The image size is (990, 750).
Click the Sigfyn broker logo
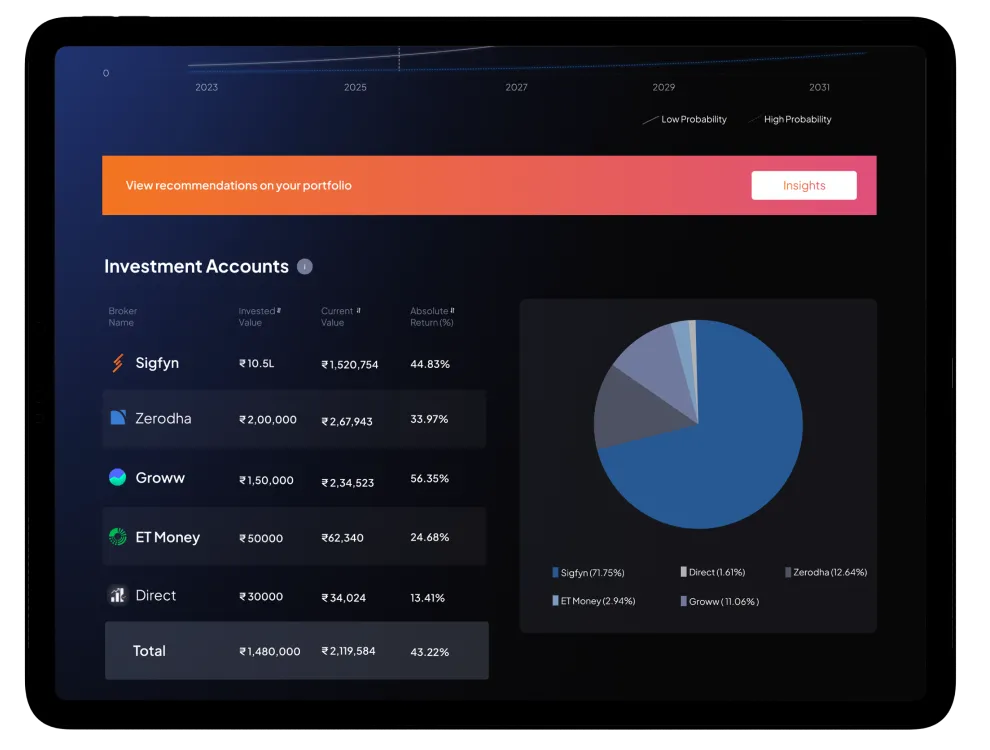[x=118, y=363]
